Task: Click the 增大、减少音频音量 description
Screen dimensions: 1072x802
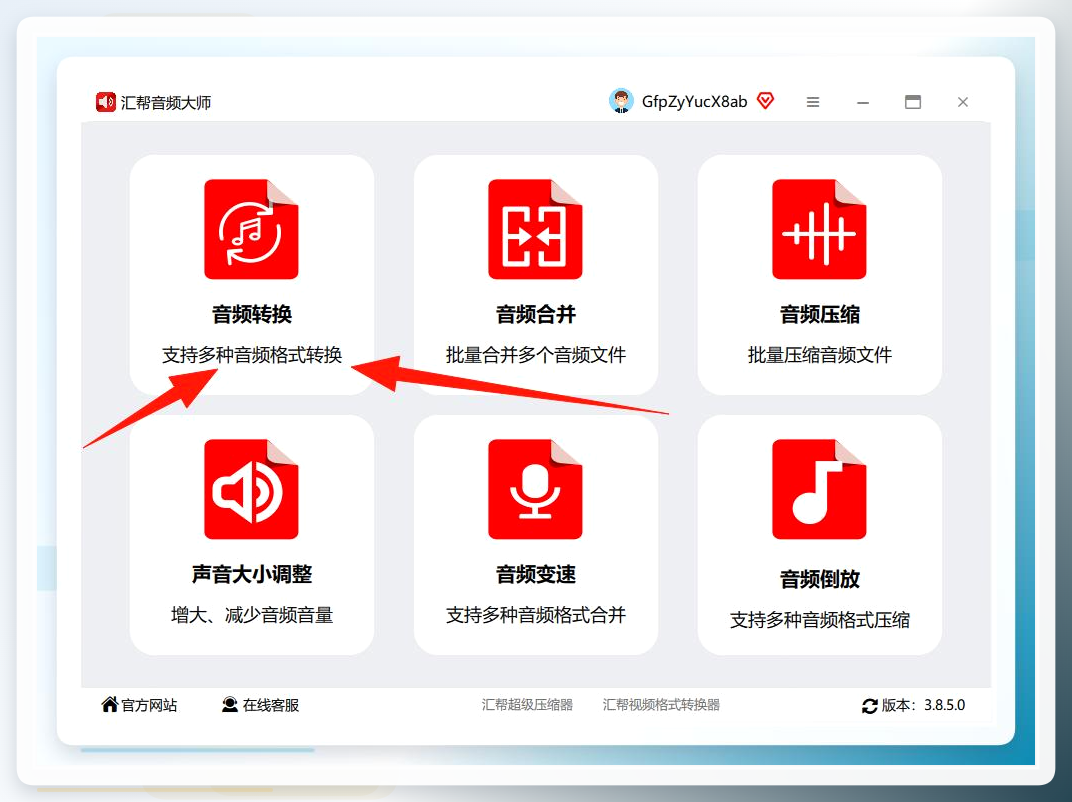Action: click(252, 615)
